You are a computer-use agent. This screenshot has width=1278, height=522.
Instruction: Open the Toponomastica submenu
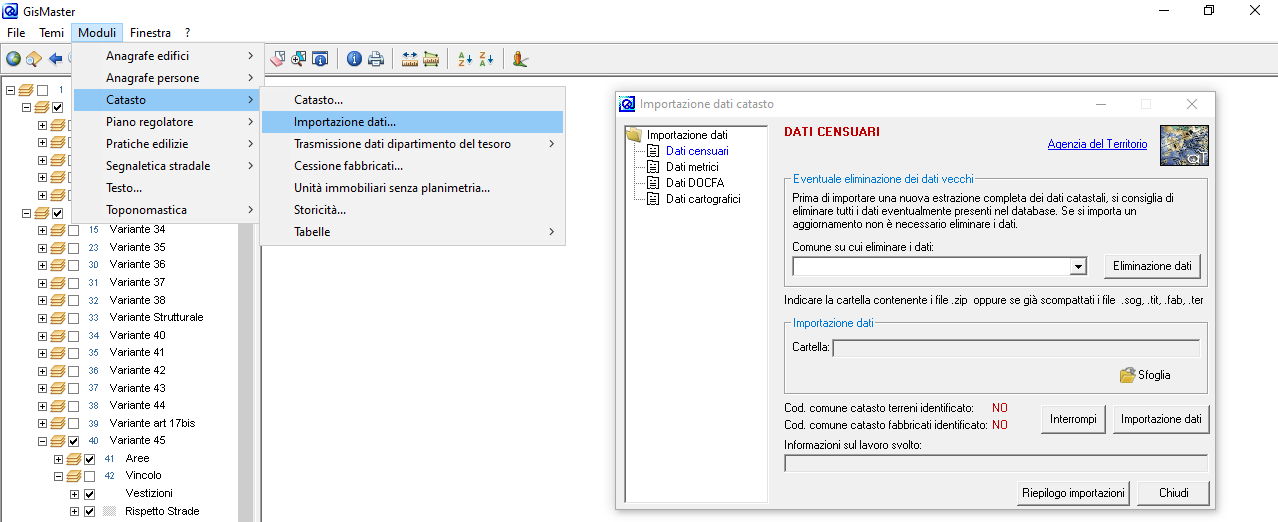pyautogui.click(x=167, y=210)
